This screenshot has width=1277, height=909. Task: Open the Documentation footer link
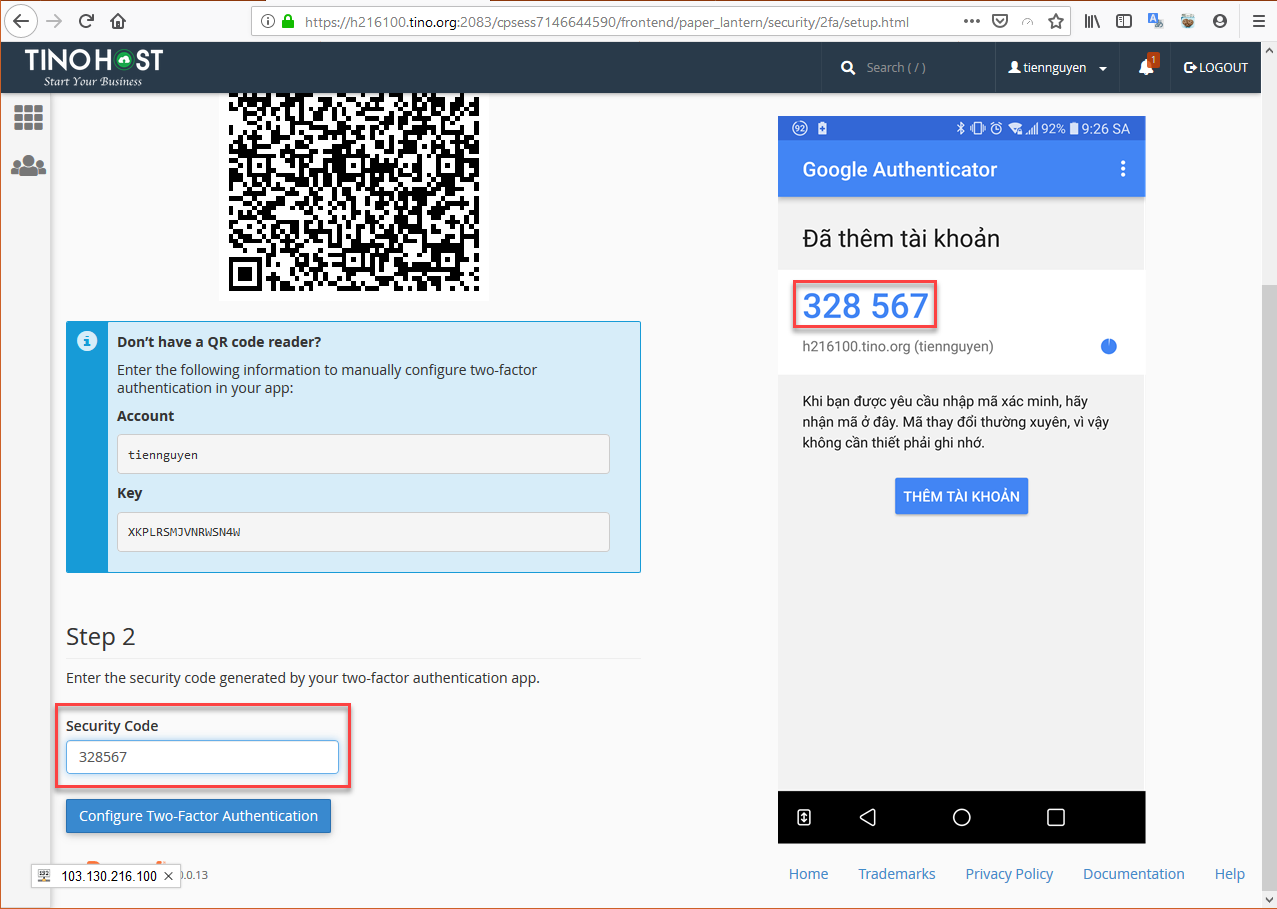click(x=1134, y=874)
